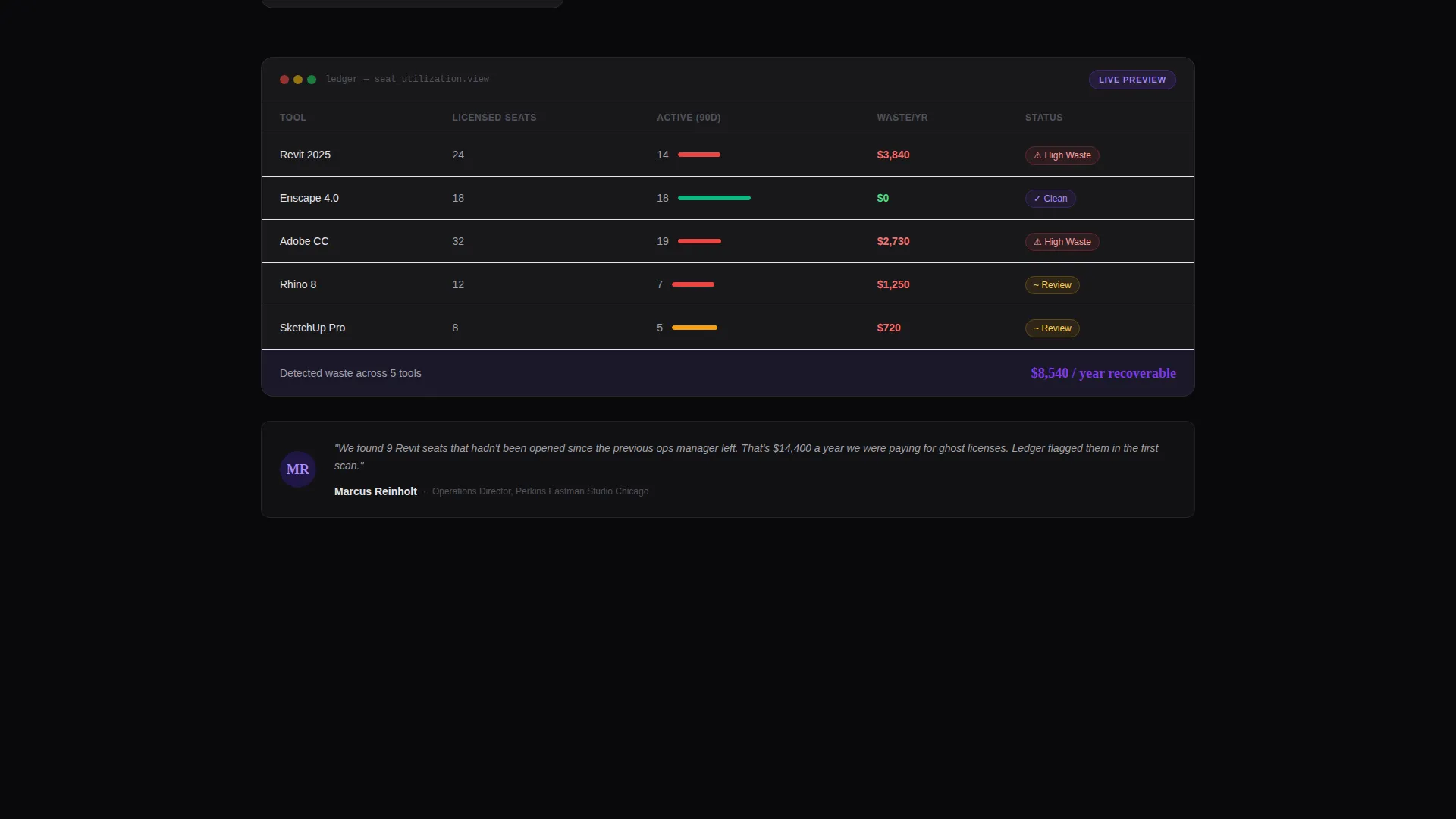Select the Revit 2025 row name
Screen dimensions: 1456x819
[305, 155]
